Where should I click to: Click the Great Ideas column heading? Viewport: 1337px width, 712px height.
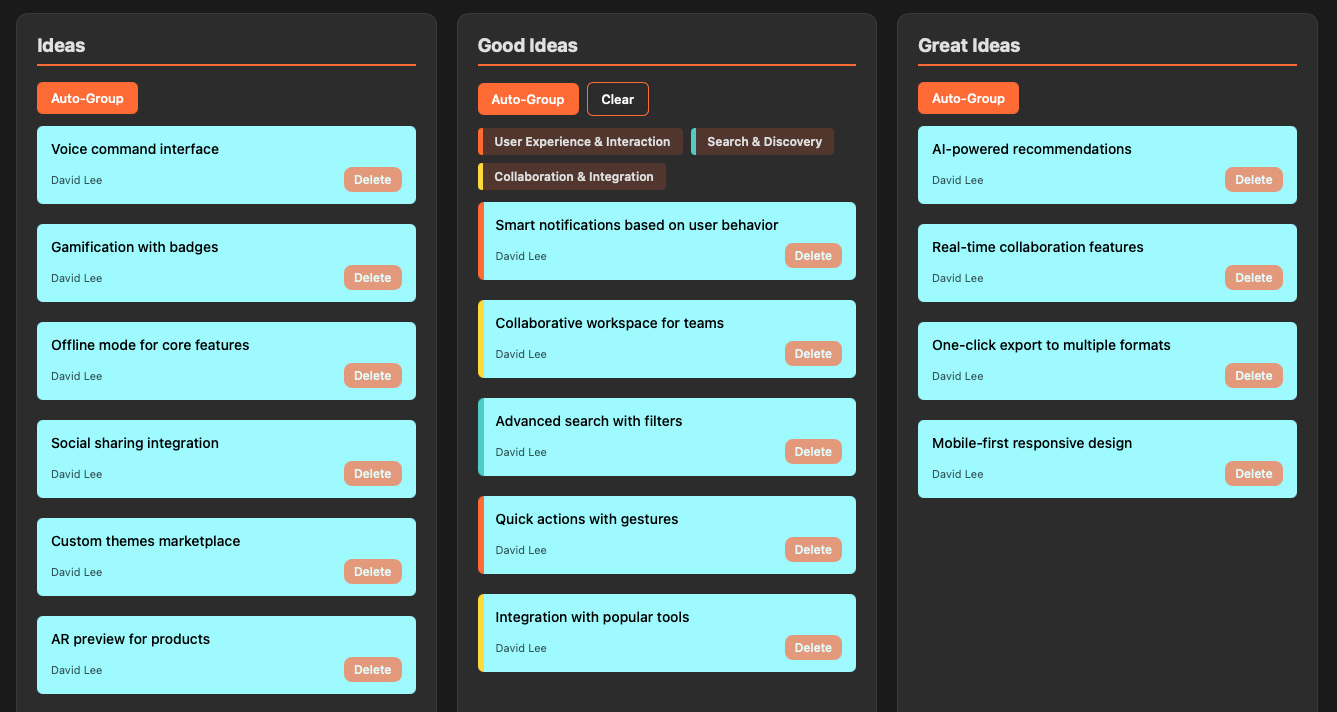point(969,45)
